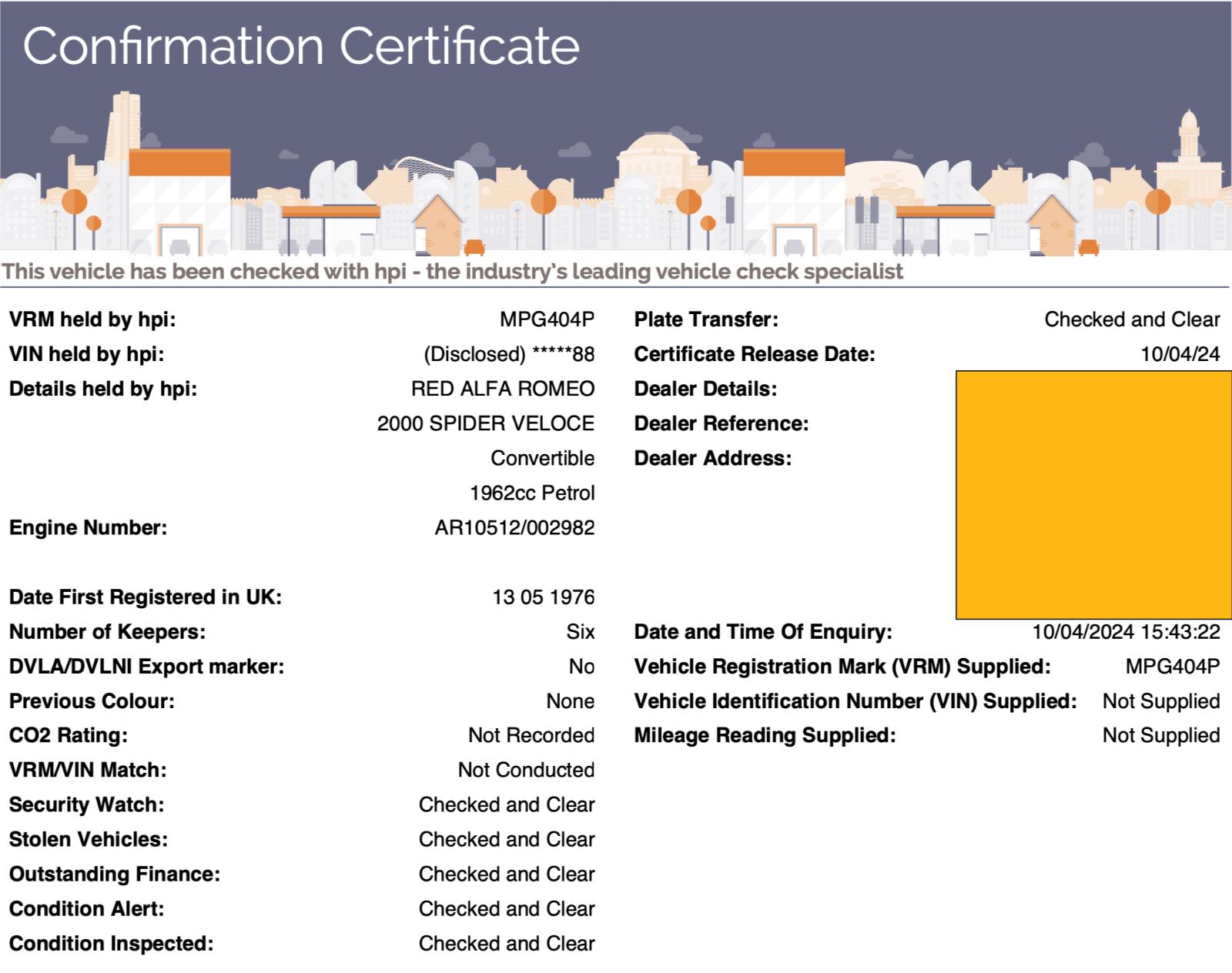
Task: Click 'Date First Registered in UK:' label
Action: coord(146,597)
